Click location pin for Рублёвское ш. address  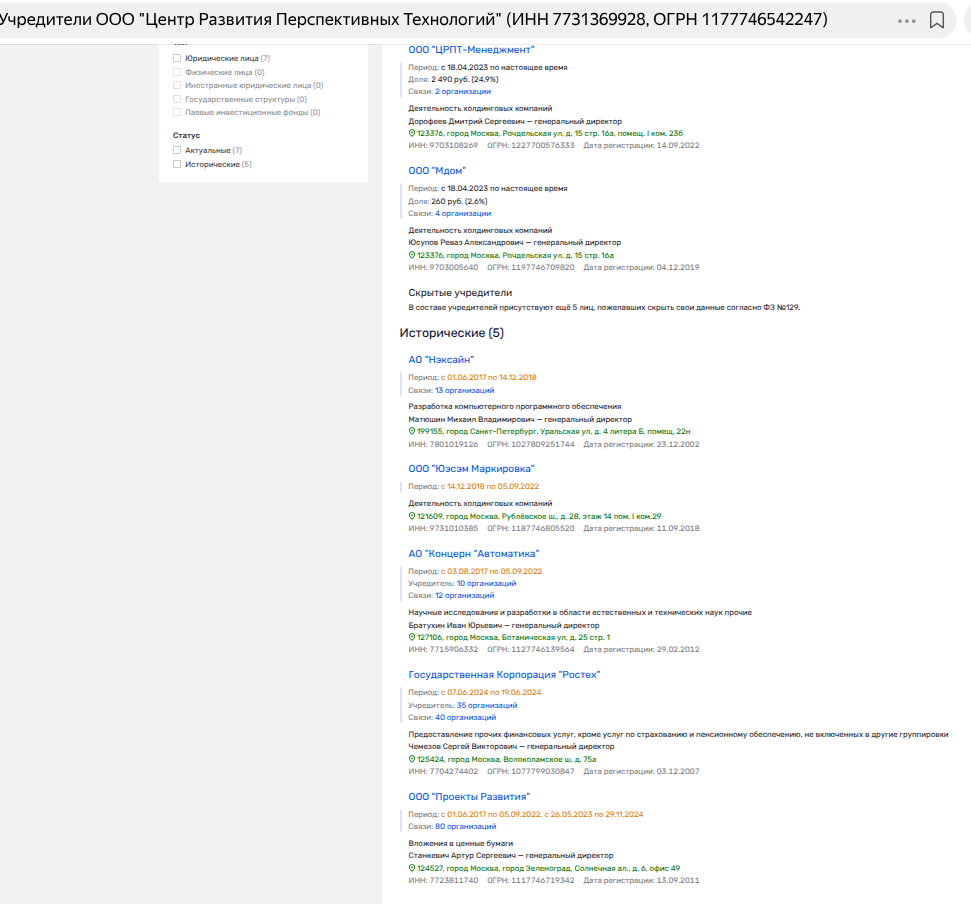(x=412, y=516)
